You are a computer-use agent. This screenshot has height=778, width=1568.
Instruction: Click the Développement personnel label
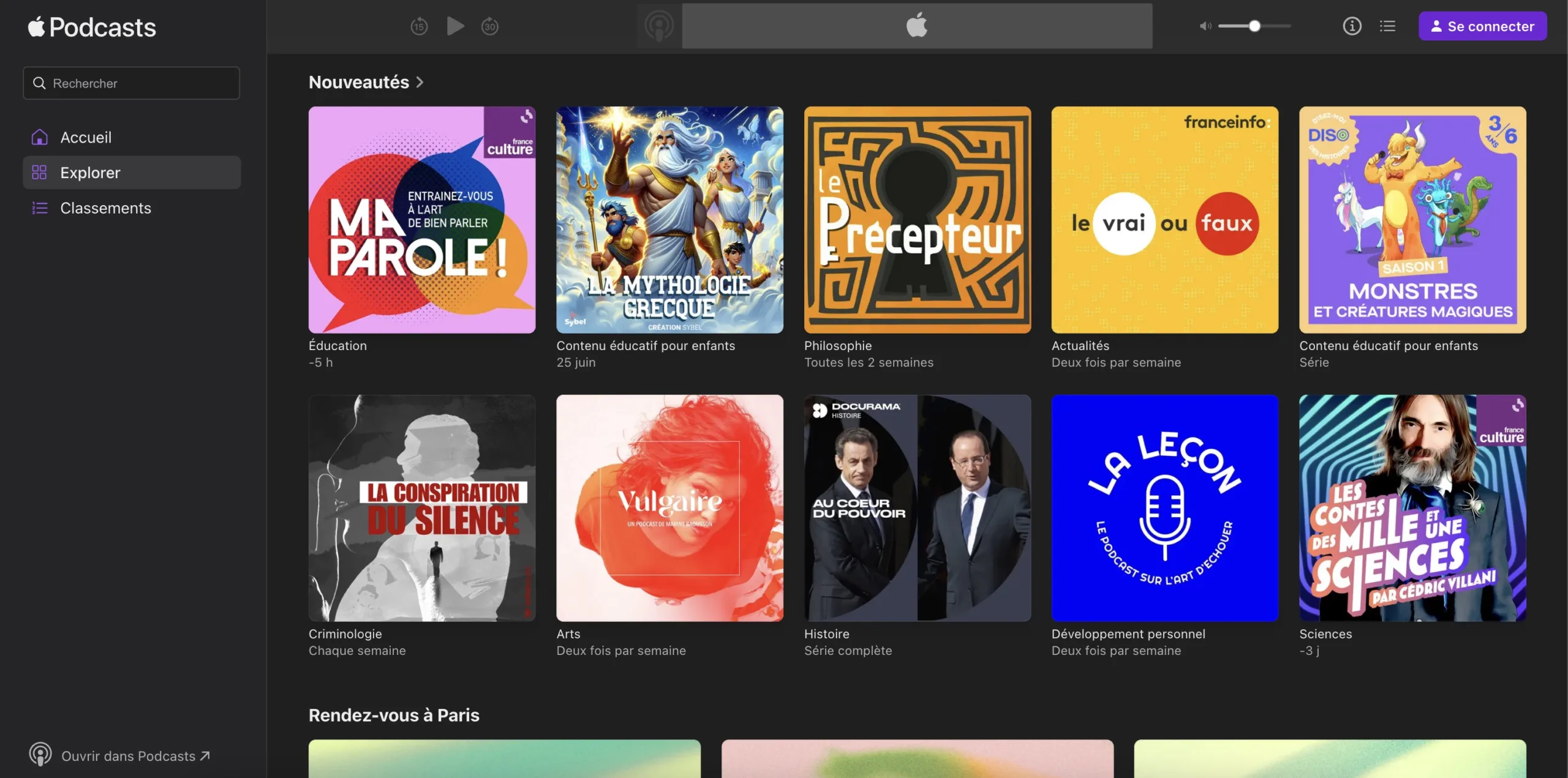point(1128,634)
